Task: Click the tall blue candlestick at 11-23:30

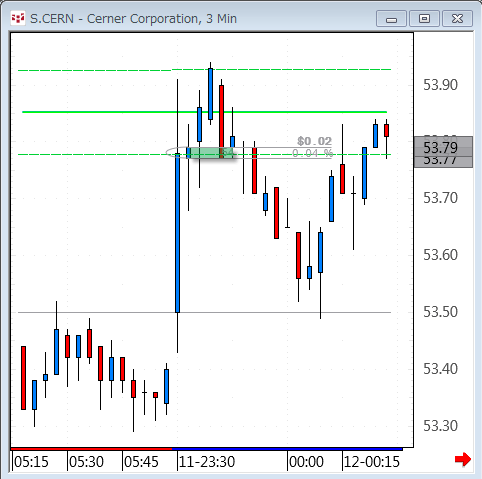Action: pyautogui.click(x=177, y=233)
